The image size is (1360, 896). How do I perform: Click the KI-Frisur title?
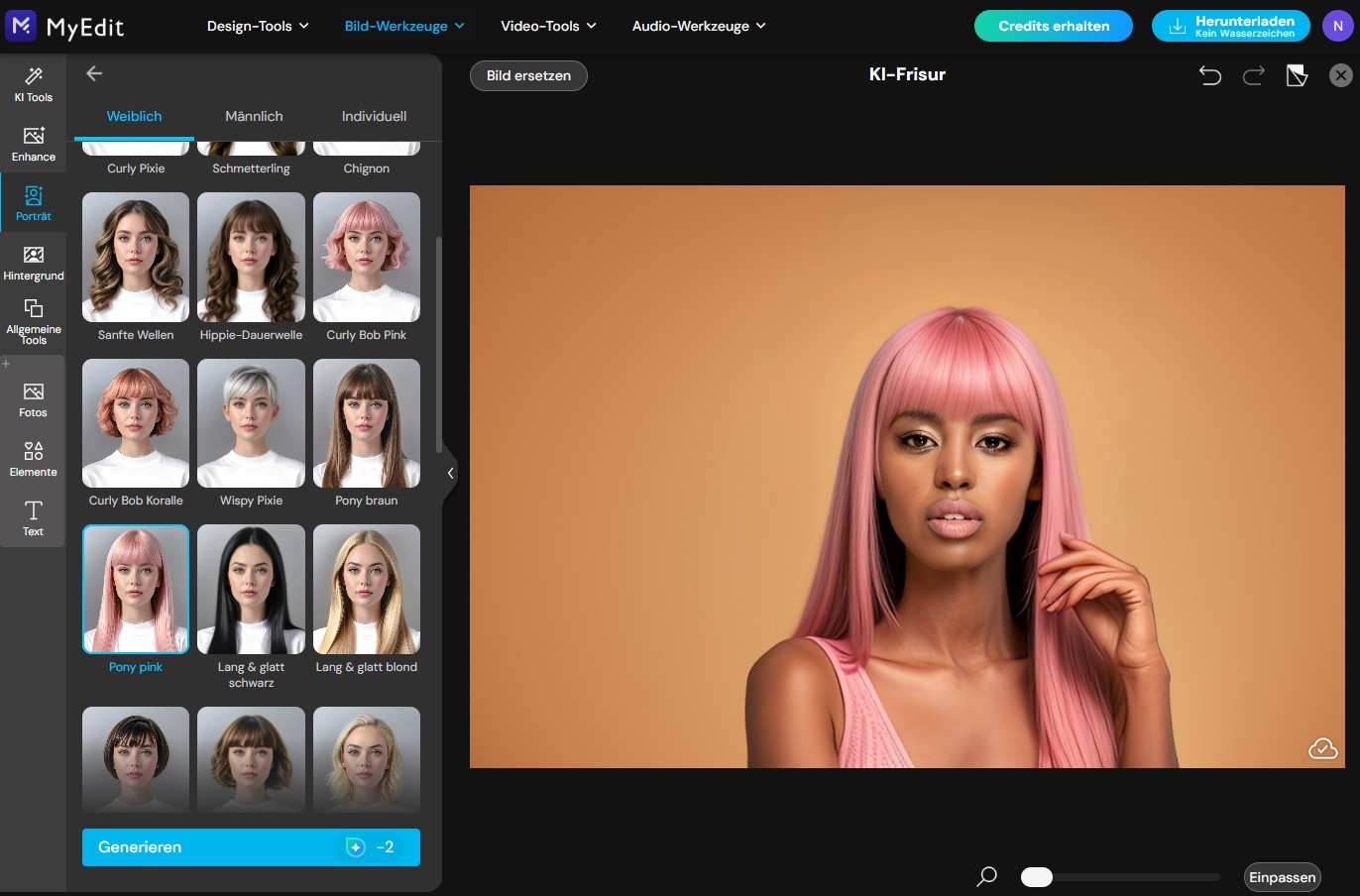907,74
